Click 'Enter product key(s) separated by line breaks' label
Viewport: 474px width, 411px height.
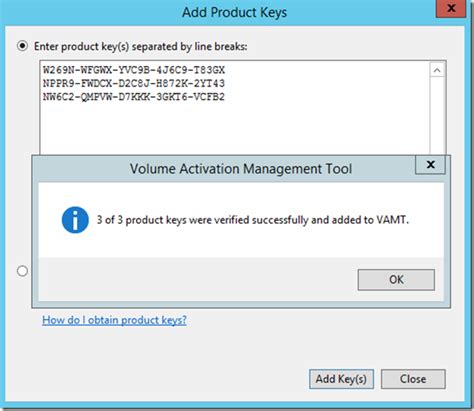[x=141, y=46]
